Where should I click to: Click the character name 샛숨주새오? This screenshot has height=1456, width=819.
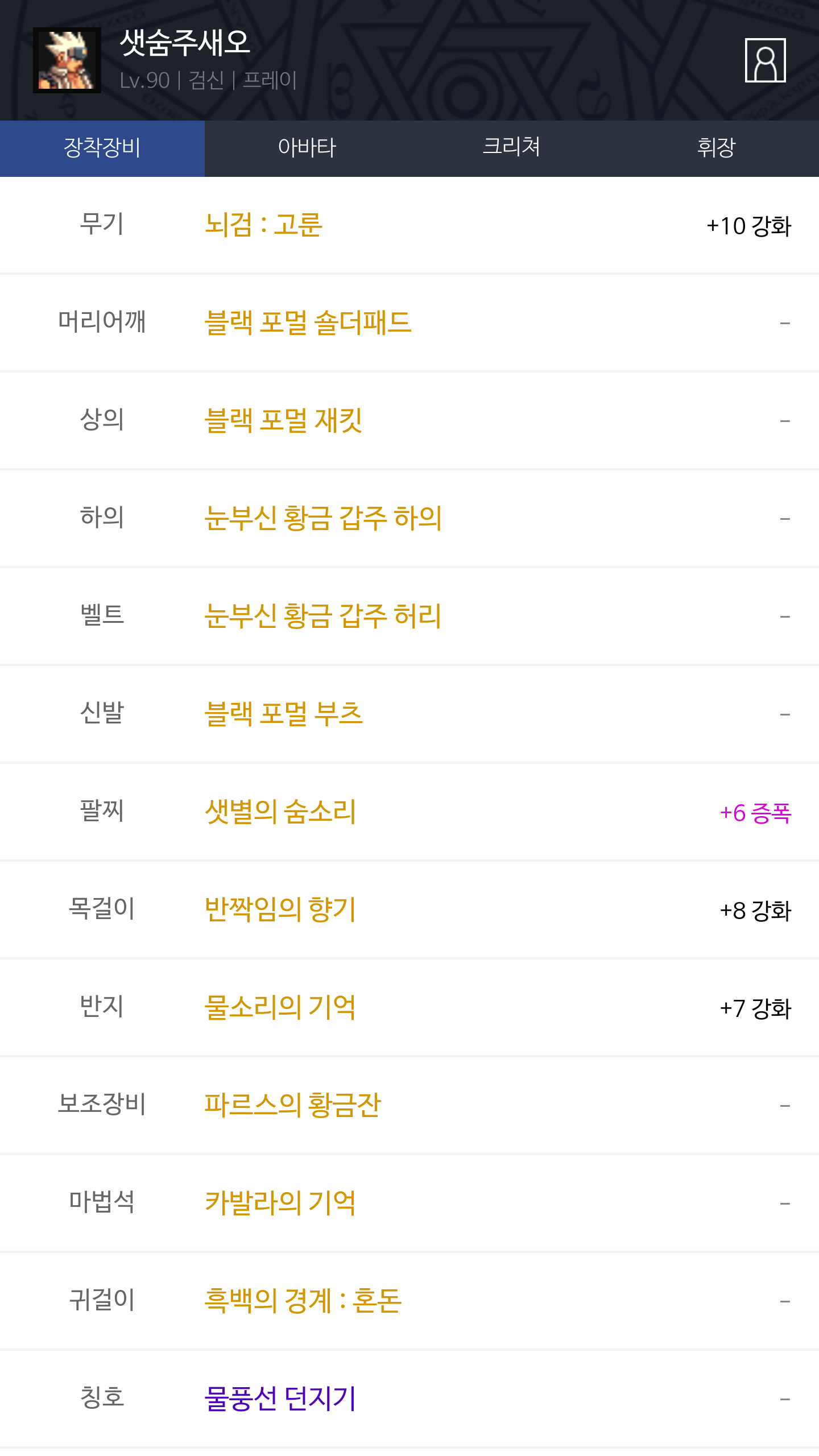coord(185,43)
